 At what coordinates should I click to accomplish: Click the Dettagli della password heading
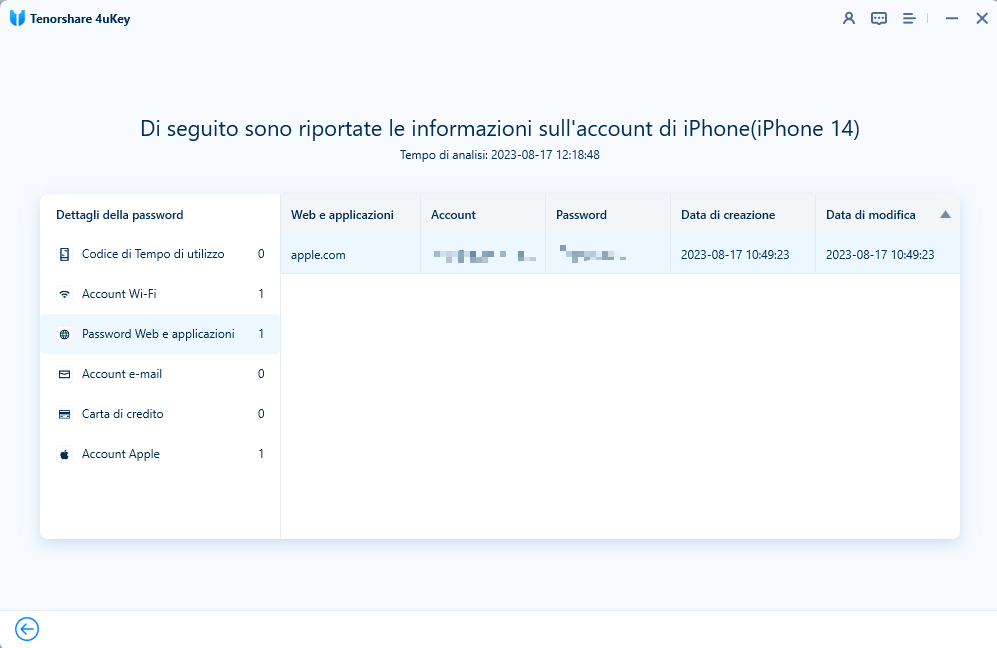coord(120,215)
